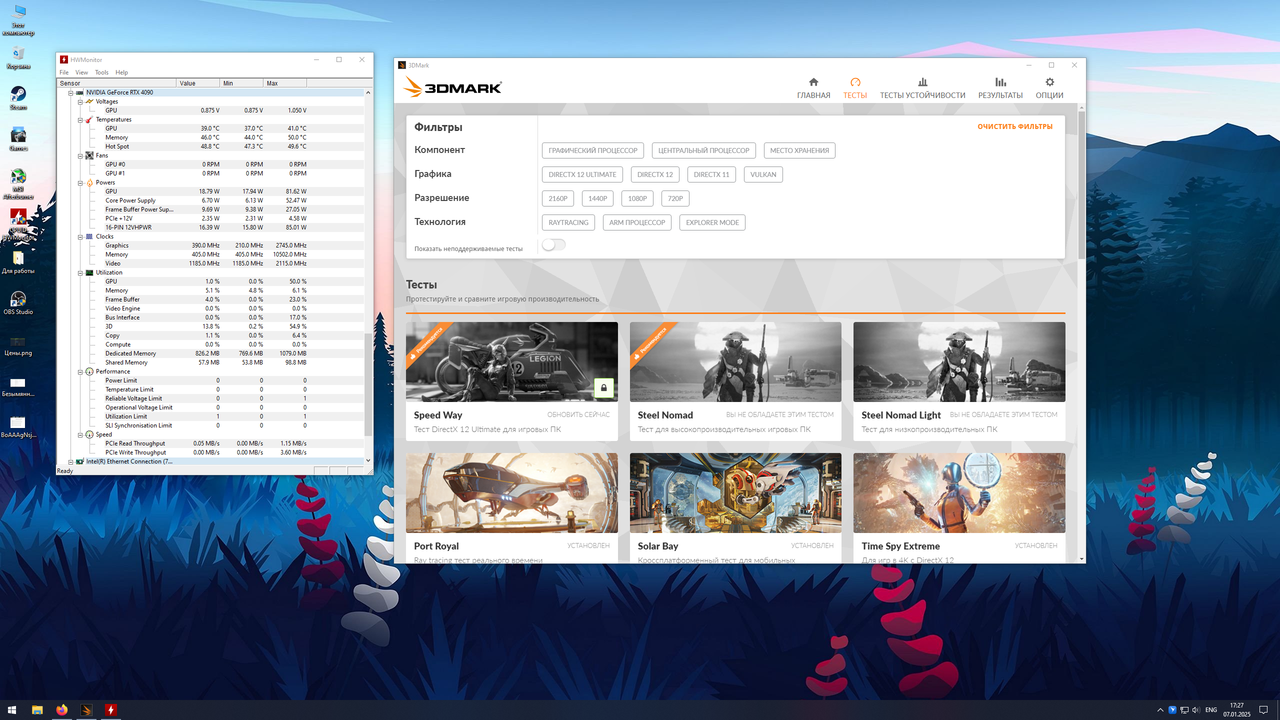This screenshot has height=720, width=1280.
Task: Open the Speed Way test thumbnail
Action: click(x=512, y=361)
